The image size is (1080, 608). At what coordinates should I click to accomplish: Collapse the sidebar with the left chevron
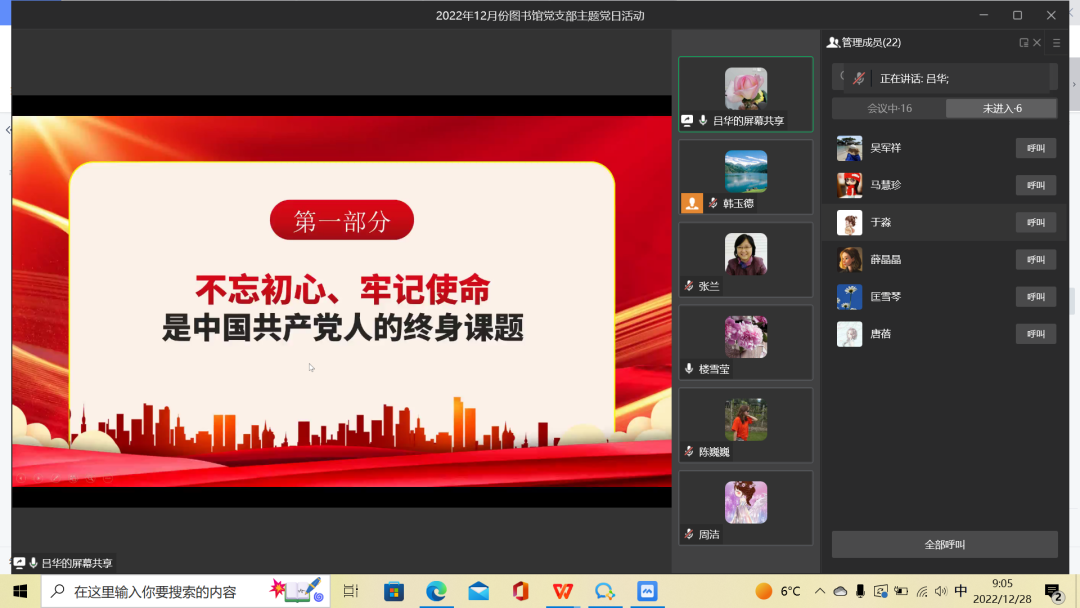click(8, 130)
